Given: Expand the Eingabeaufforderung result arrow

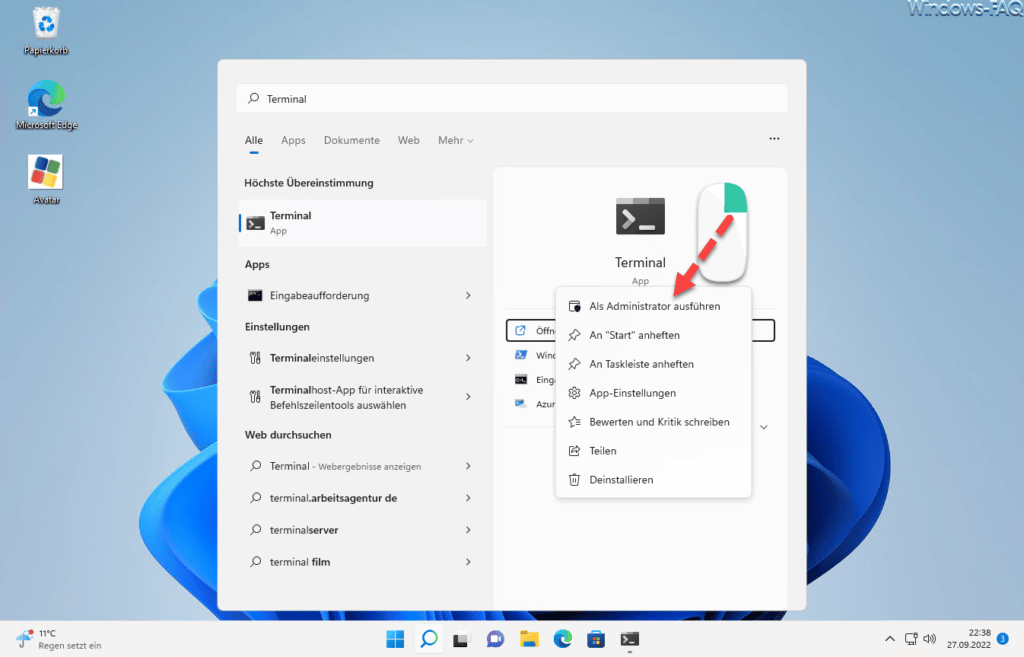Looking at the screenshot, I should (x=468, y=295).
